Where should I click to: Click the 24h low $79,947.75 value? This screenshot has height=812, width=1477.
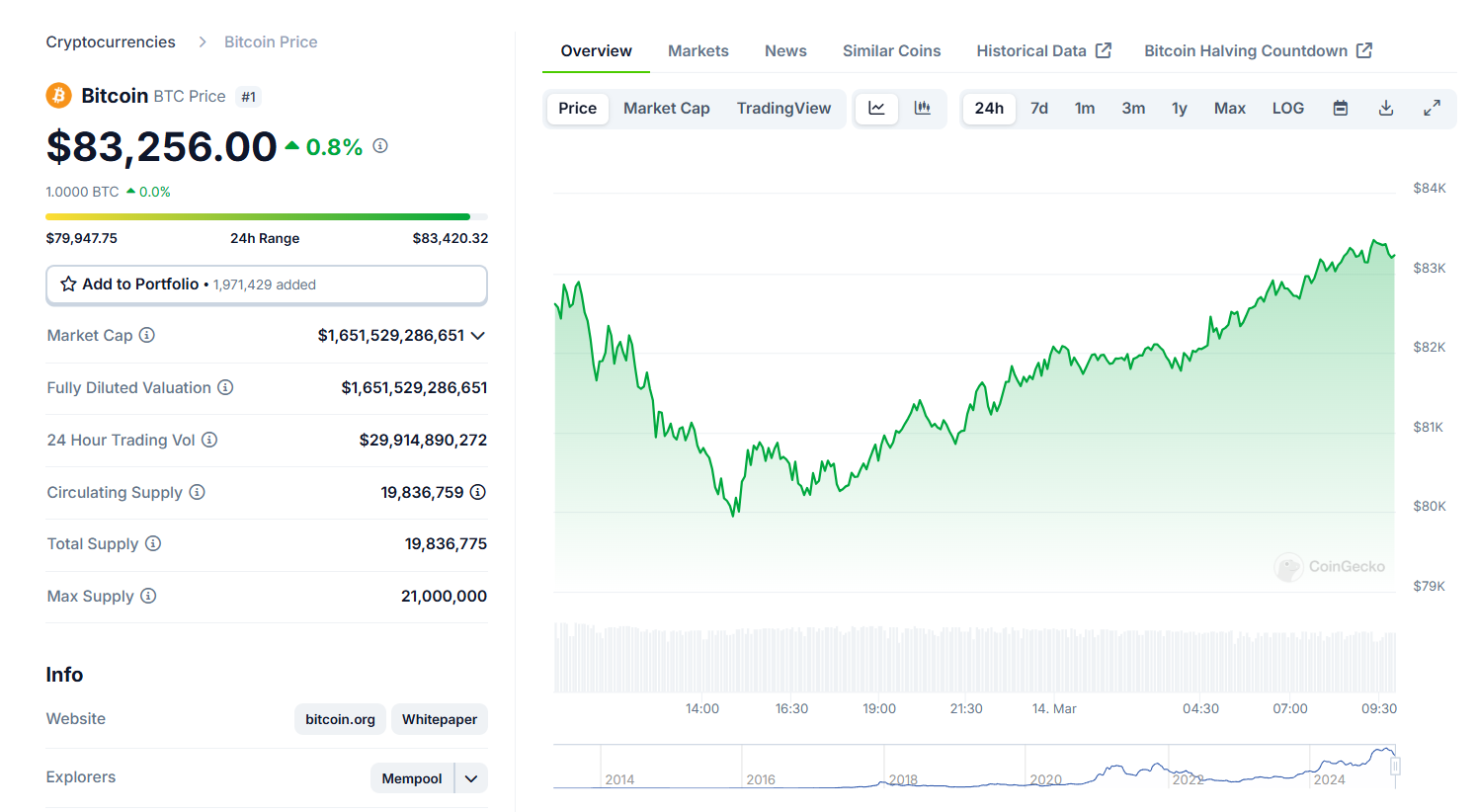coord(82,238)
